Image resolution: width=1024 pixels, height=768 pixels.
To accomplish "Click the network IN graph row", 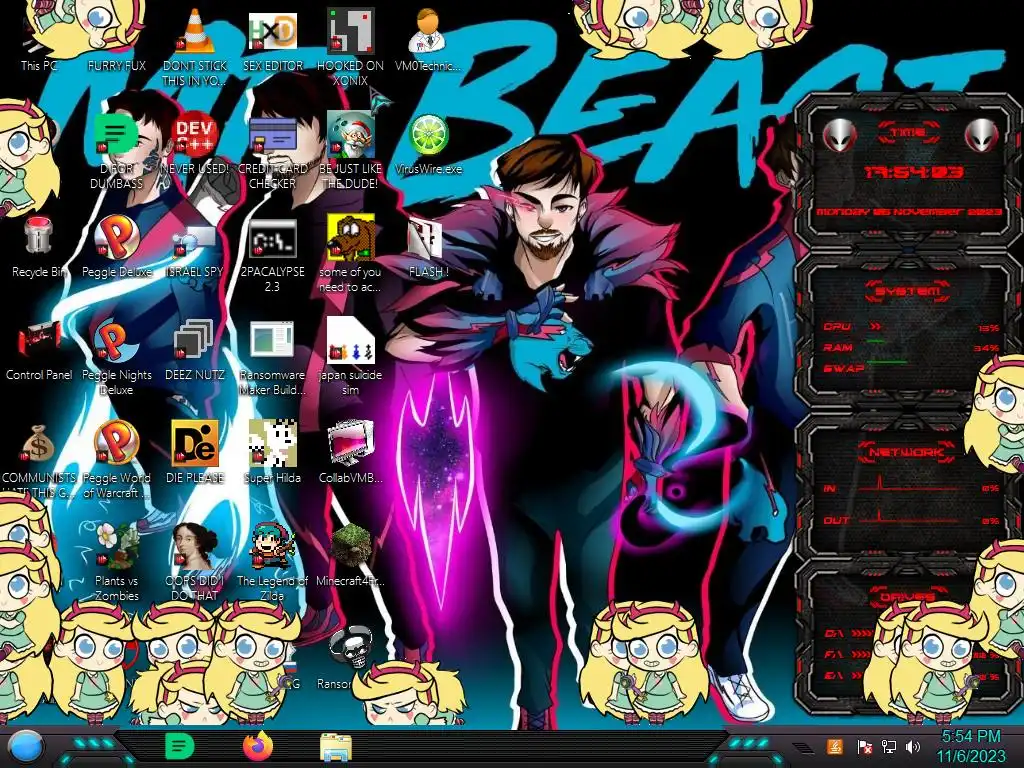I will 913,485.
